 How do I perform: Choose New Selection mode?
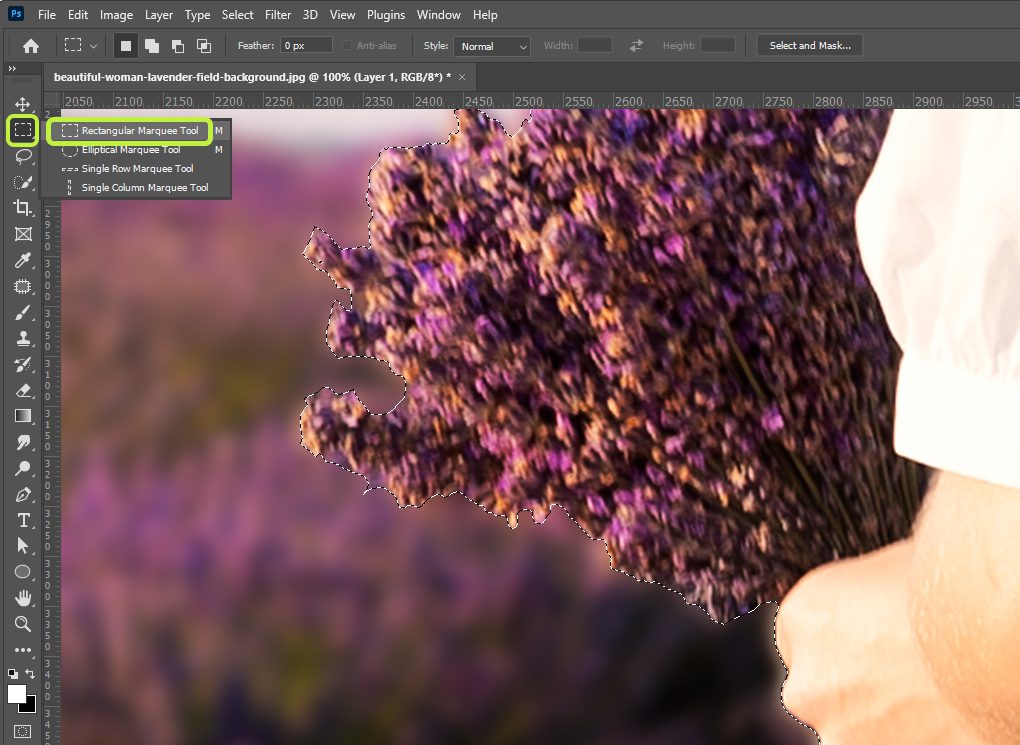[x=126, y=46]
